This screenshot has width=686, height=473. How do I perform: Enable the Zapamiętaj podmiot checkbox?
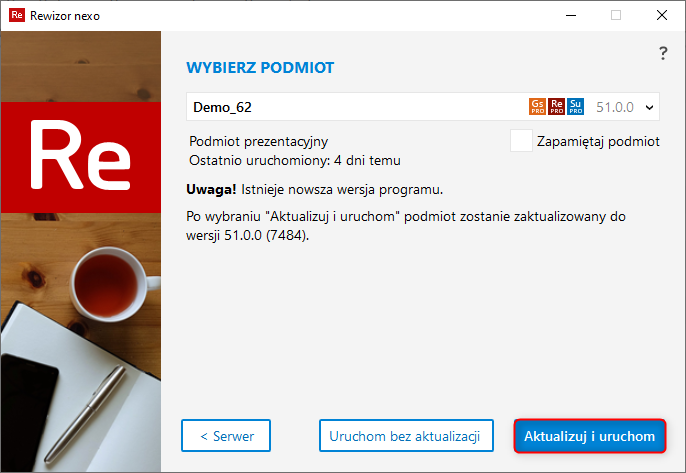coord(521,140)
